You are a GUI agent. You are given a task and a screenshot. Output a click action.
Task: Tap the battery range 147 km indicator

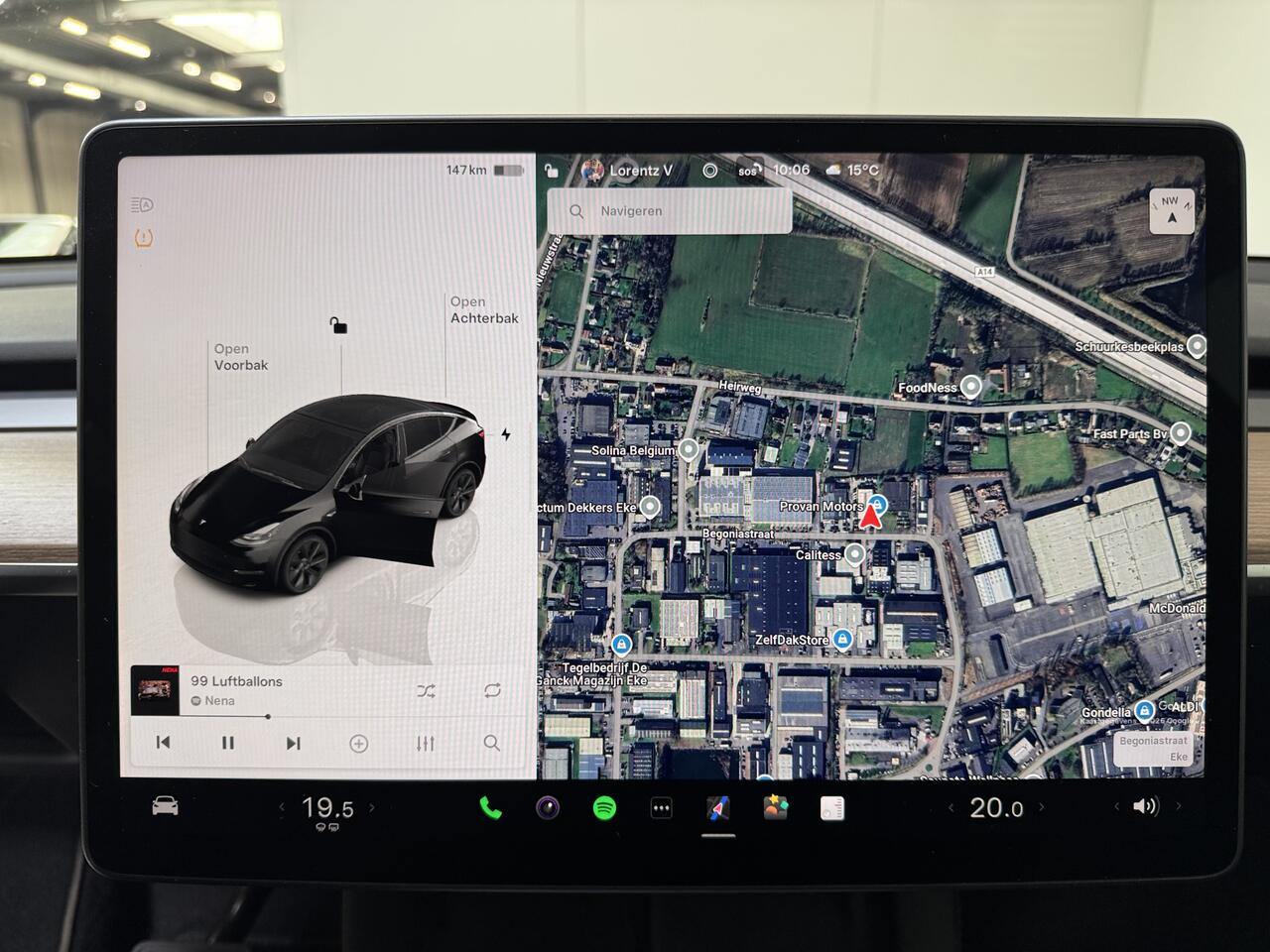484,171
